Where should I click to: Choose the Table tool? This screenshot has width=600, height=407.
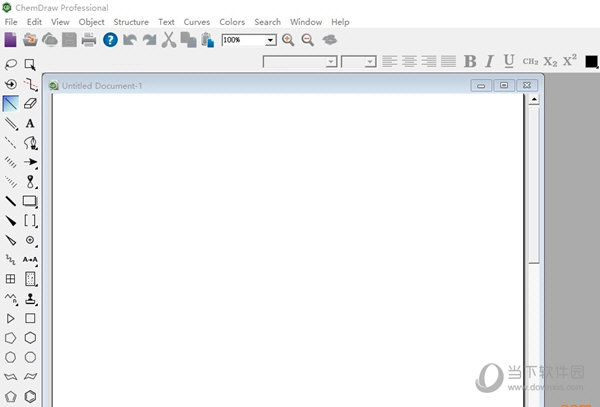(x=11, y=279)
